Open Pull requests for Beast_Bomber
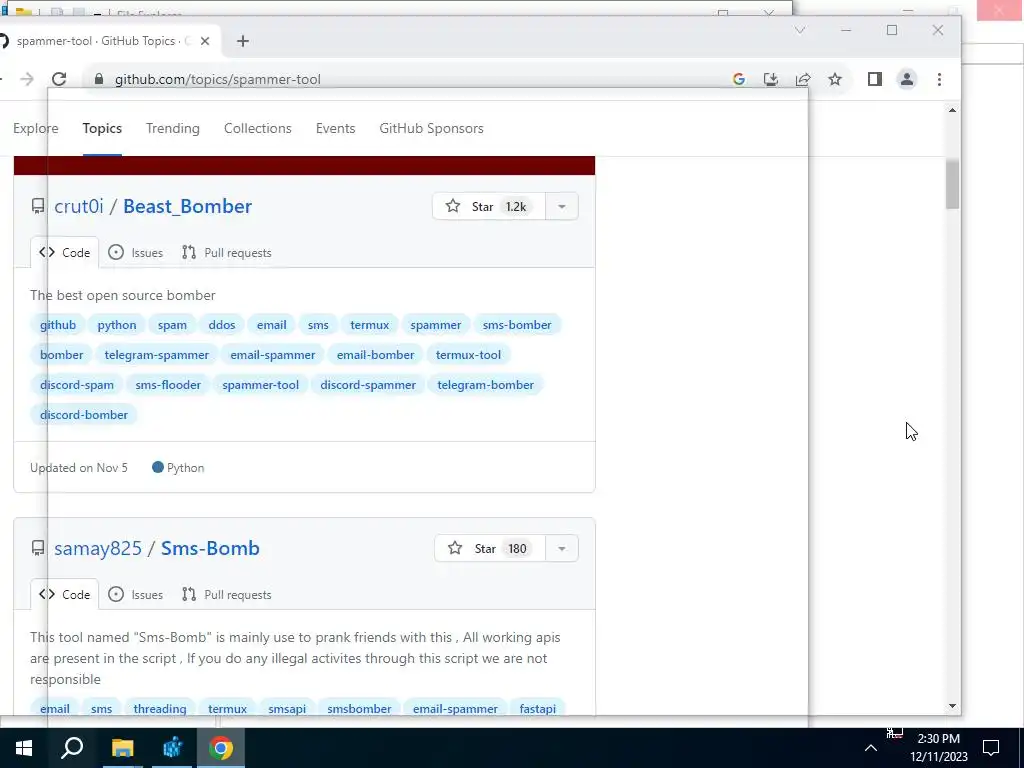 click(227, 253)
